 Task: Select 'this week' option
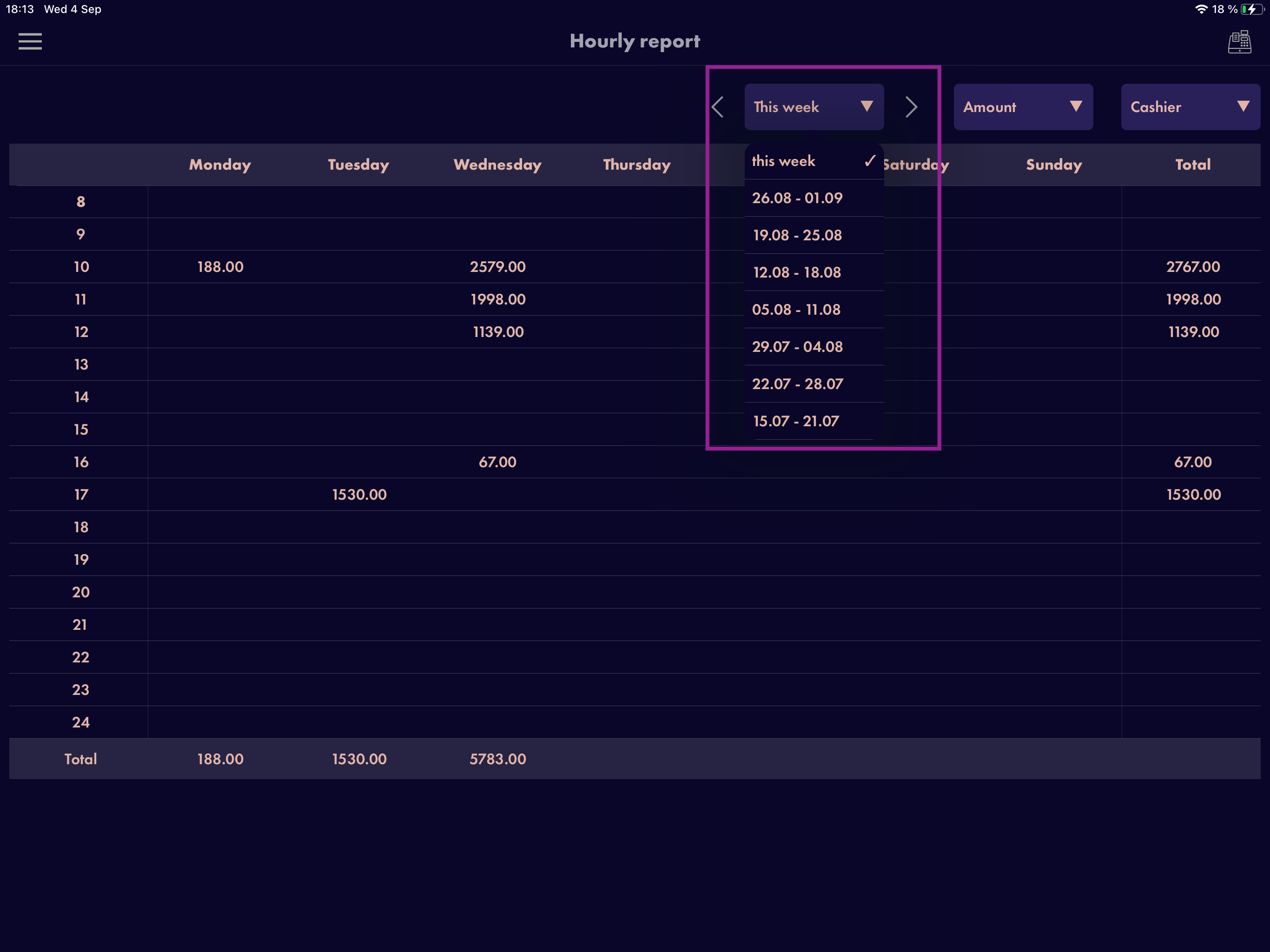click(x=814, y=161)
